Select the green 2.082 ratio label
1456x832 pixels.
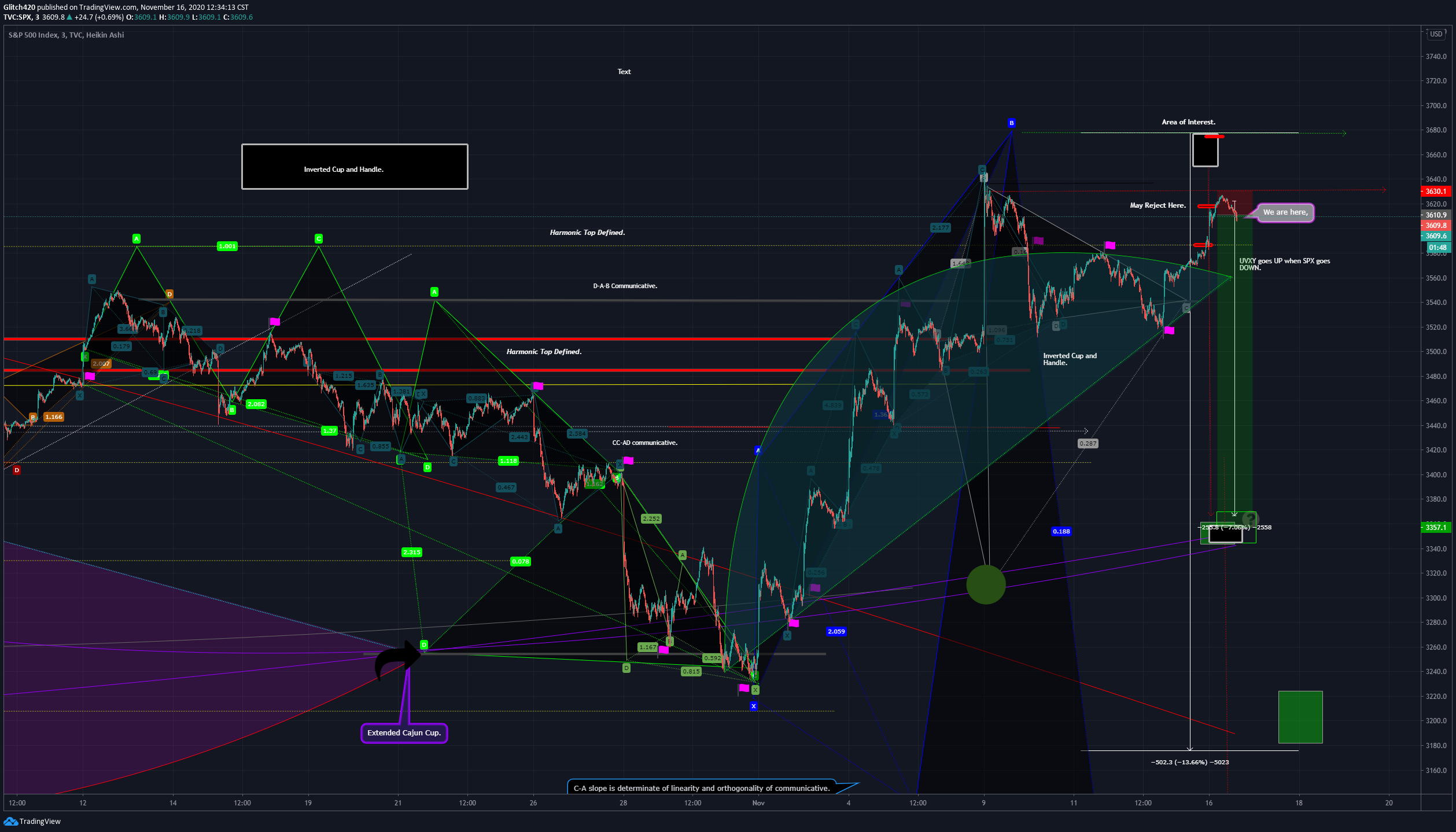(256, 404)
